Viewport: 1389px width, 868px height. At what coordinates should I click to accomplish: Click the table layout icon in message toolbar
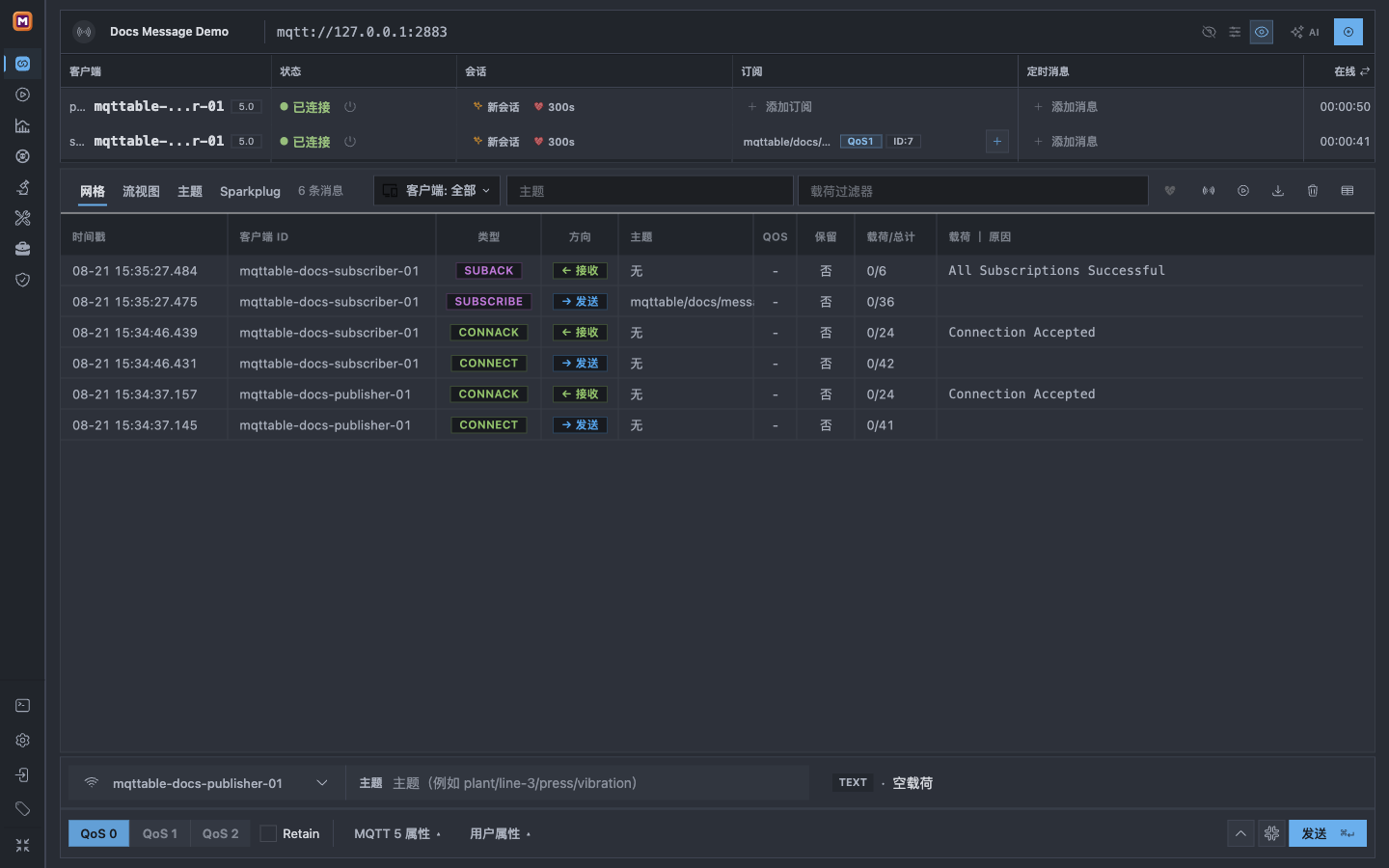coord(1348,191)
